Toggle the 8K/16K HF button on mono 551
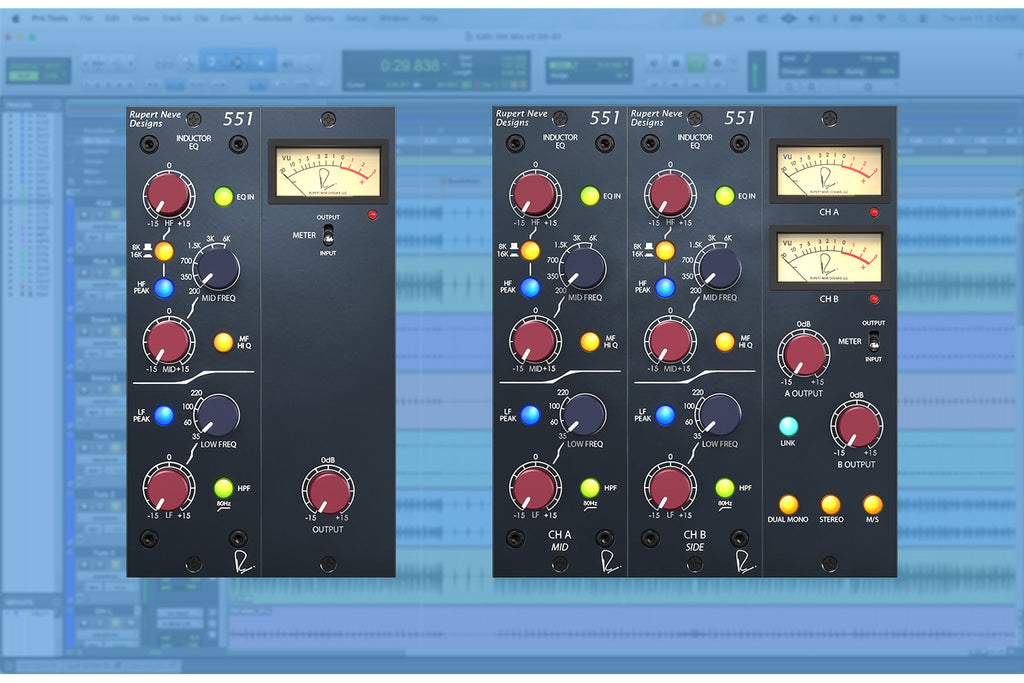Image resolution: width=1024 pixels, height=683 pixels. 164,251
